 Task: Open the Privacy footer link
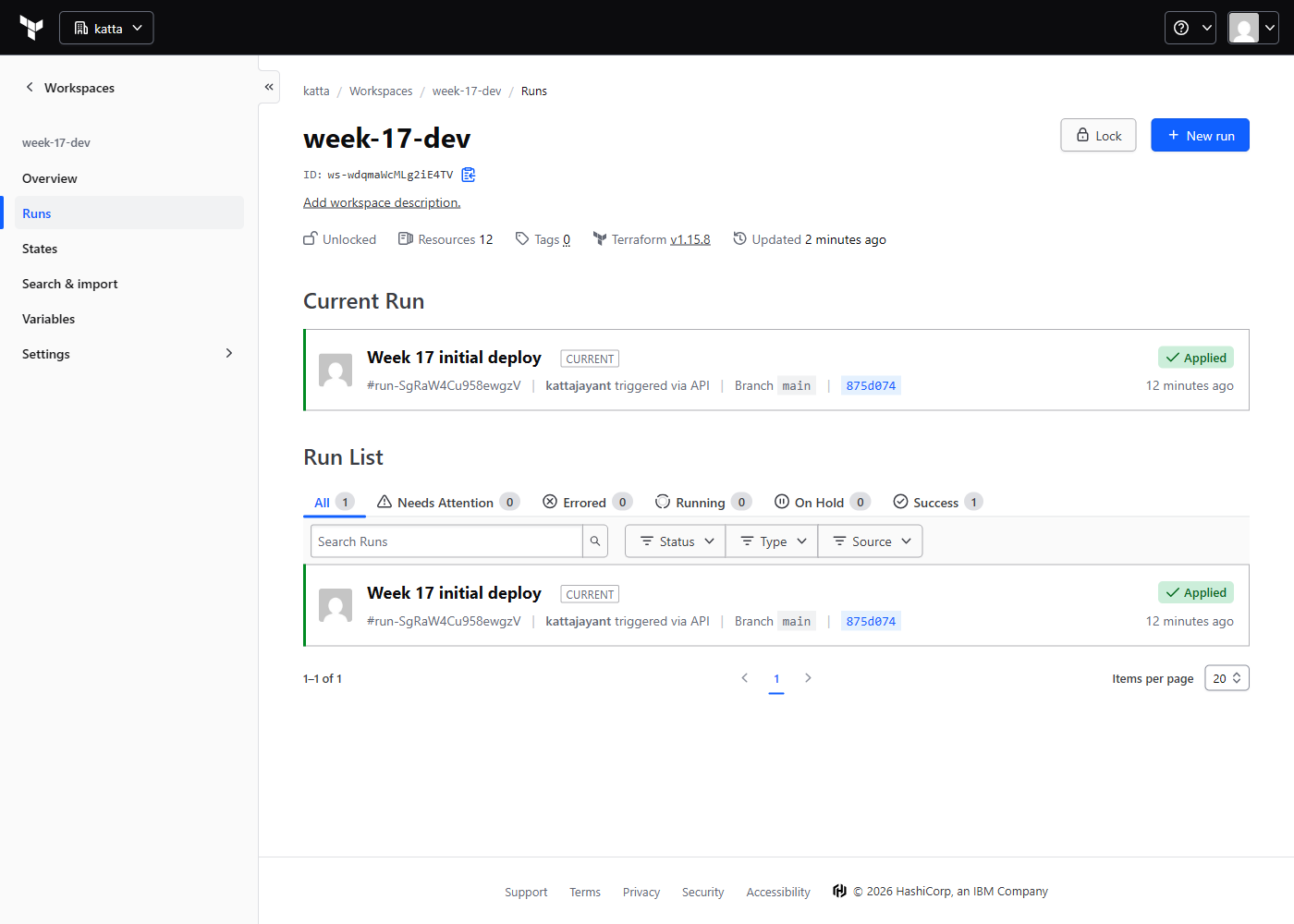click(641, 892)
